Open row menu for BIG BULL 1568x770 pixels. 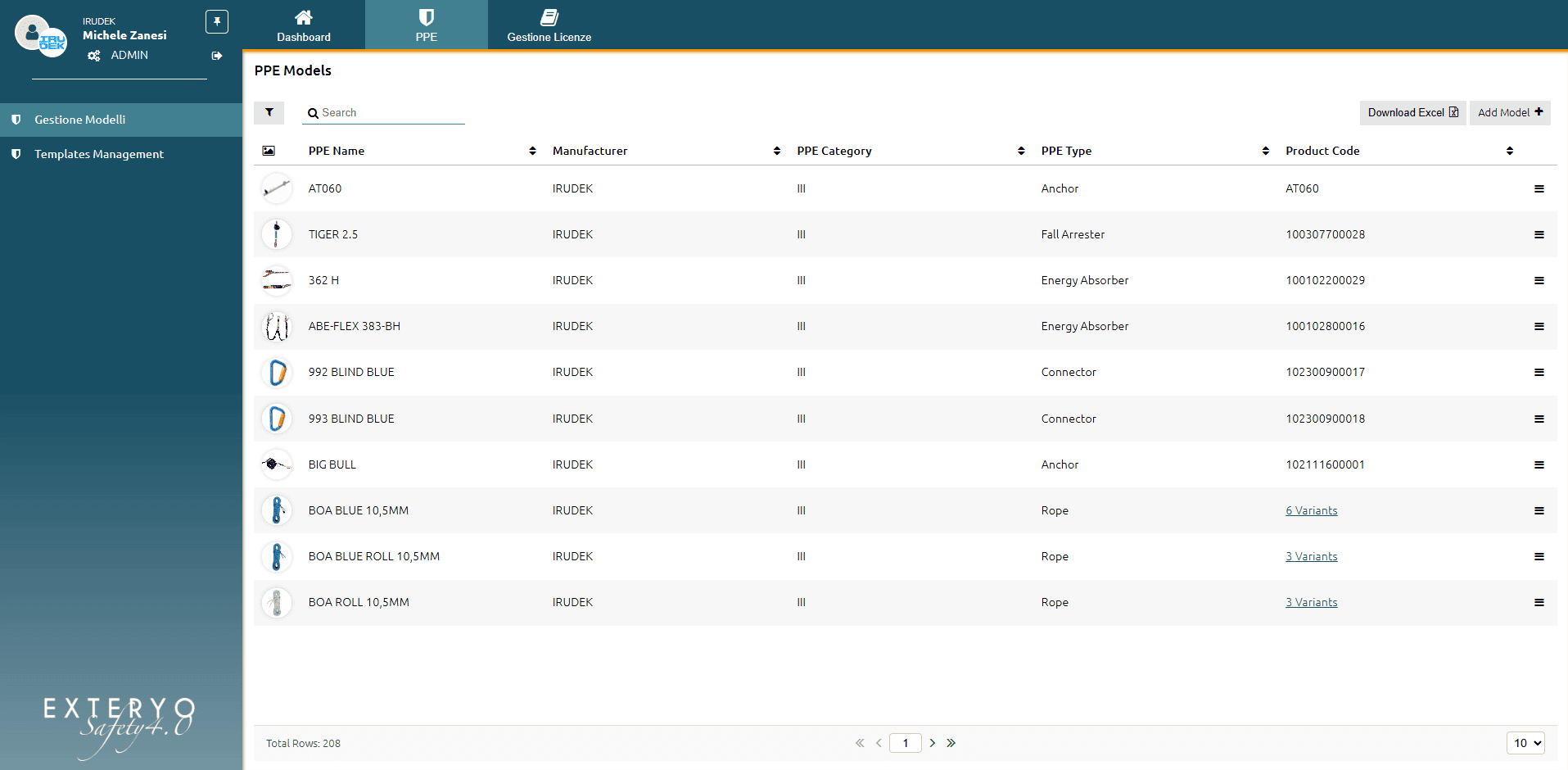tap(1539, 464)
